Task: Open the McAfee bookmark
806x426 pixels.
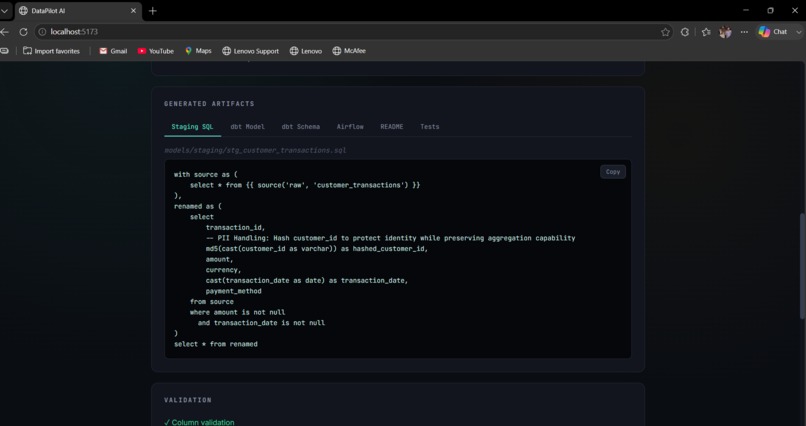Action: coord(349,51)
